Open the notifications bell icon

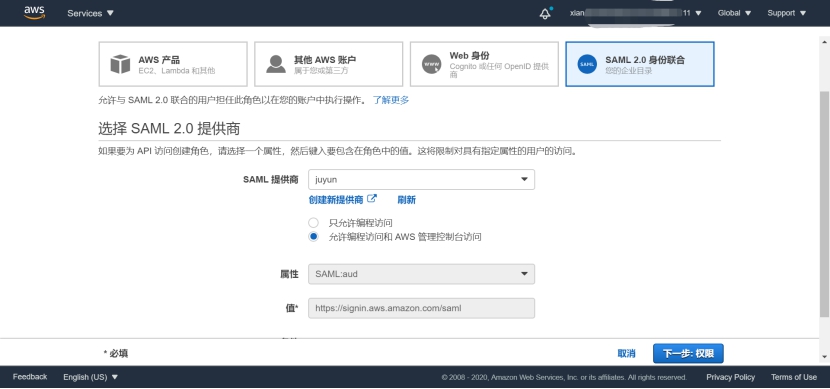pos(545,13)
